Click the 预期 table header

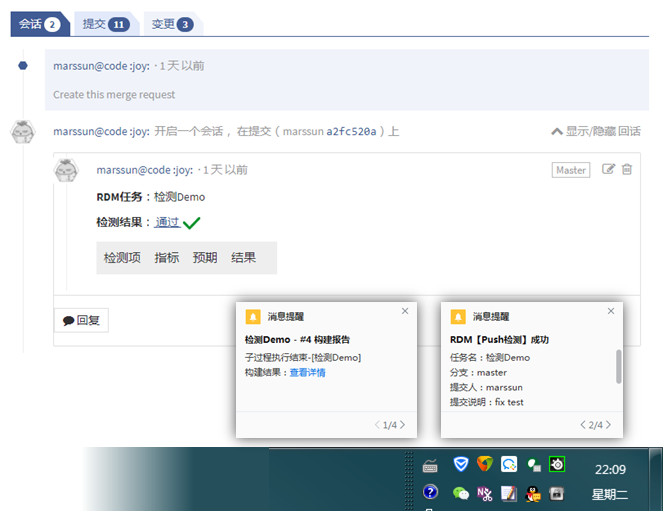(205, 257)
